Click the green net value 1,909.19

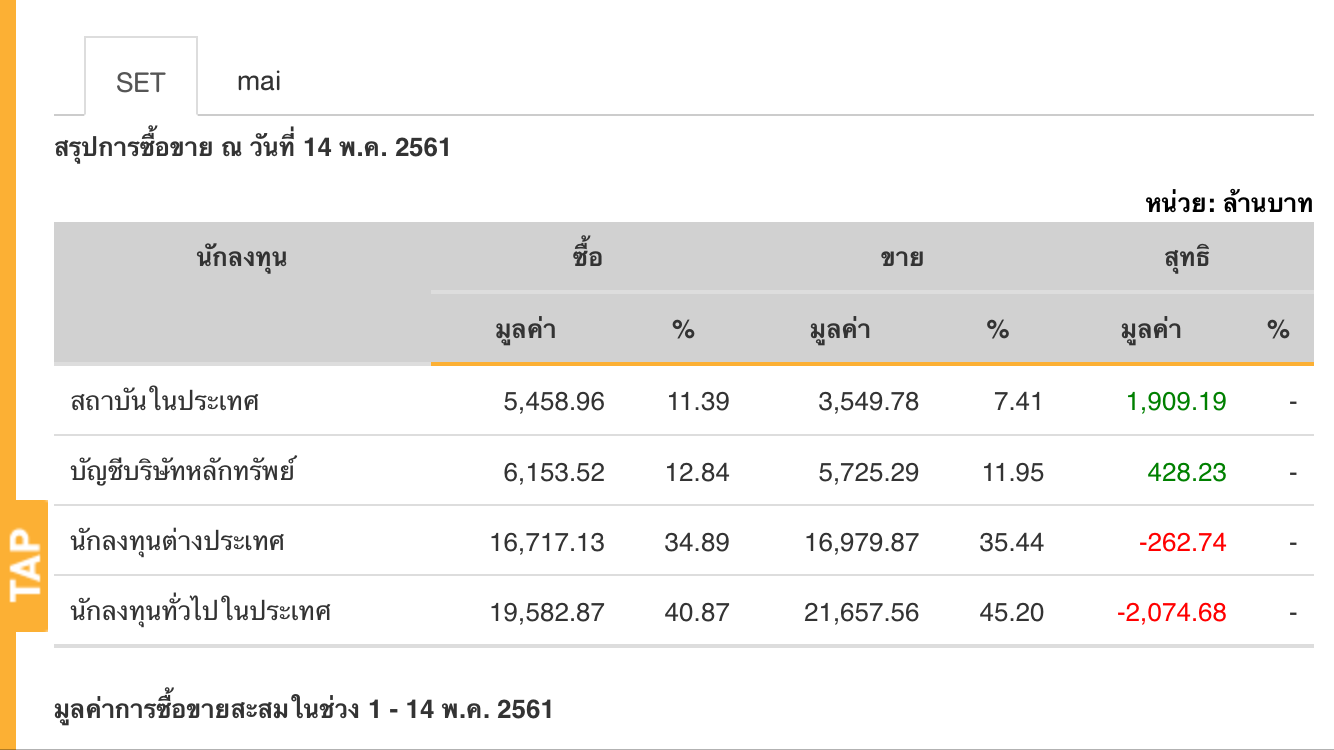(1176, 402)
